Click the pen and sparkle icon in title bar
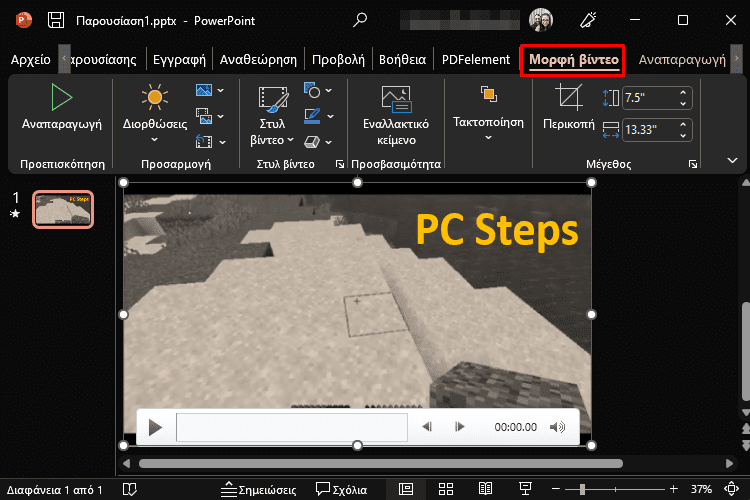 [x=588, y=20]
